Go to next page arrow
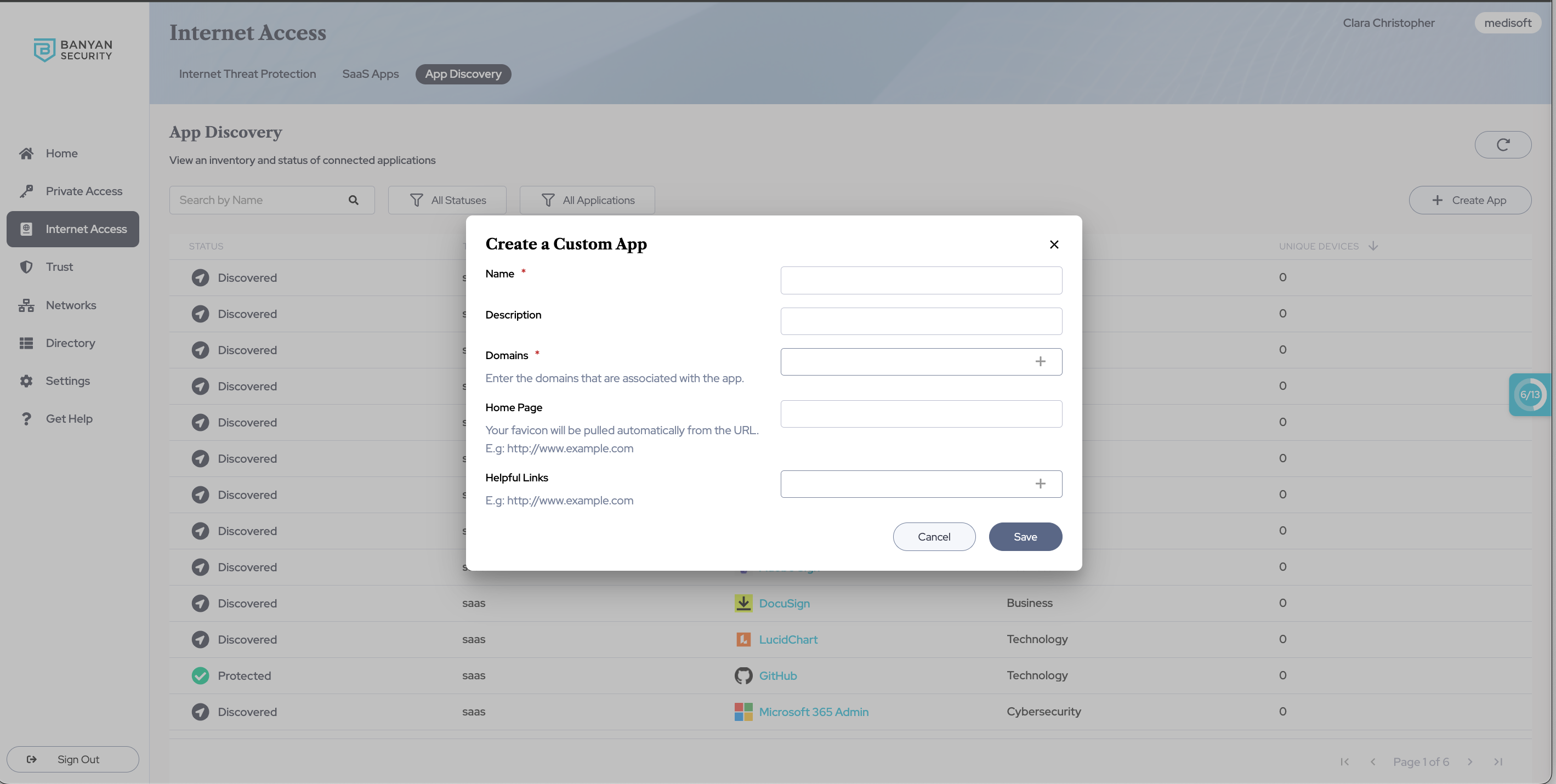 click(x=1469, y=762)
